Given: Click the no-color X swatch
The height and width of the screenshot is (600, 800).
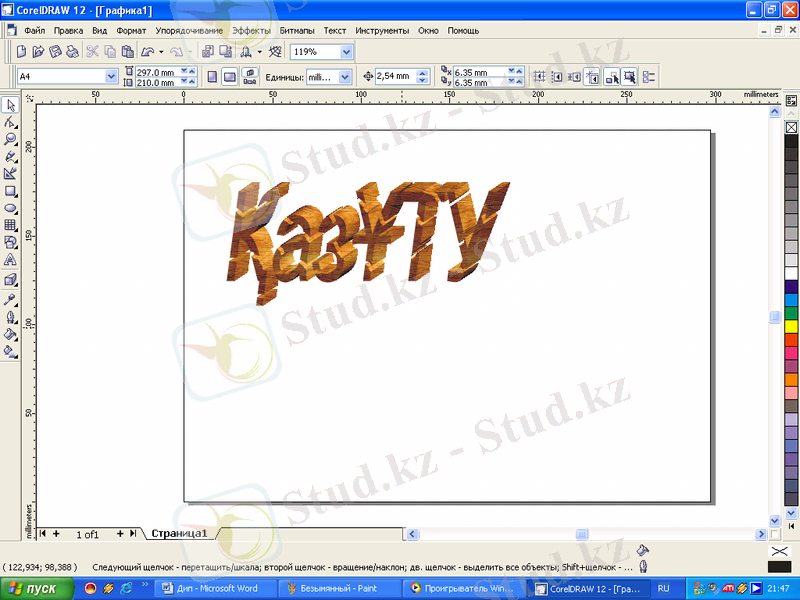Looking at the screenshot, I should 791,127.
